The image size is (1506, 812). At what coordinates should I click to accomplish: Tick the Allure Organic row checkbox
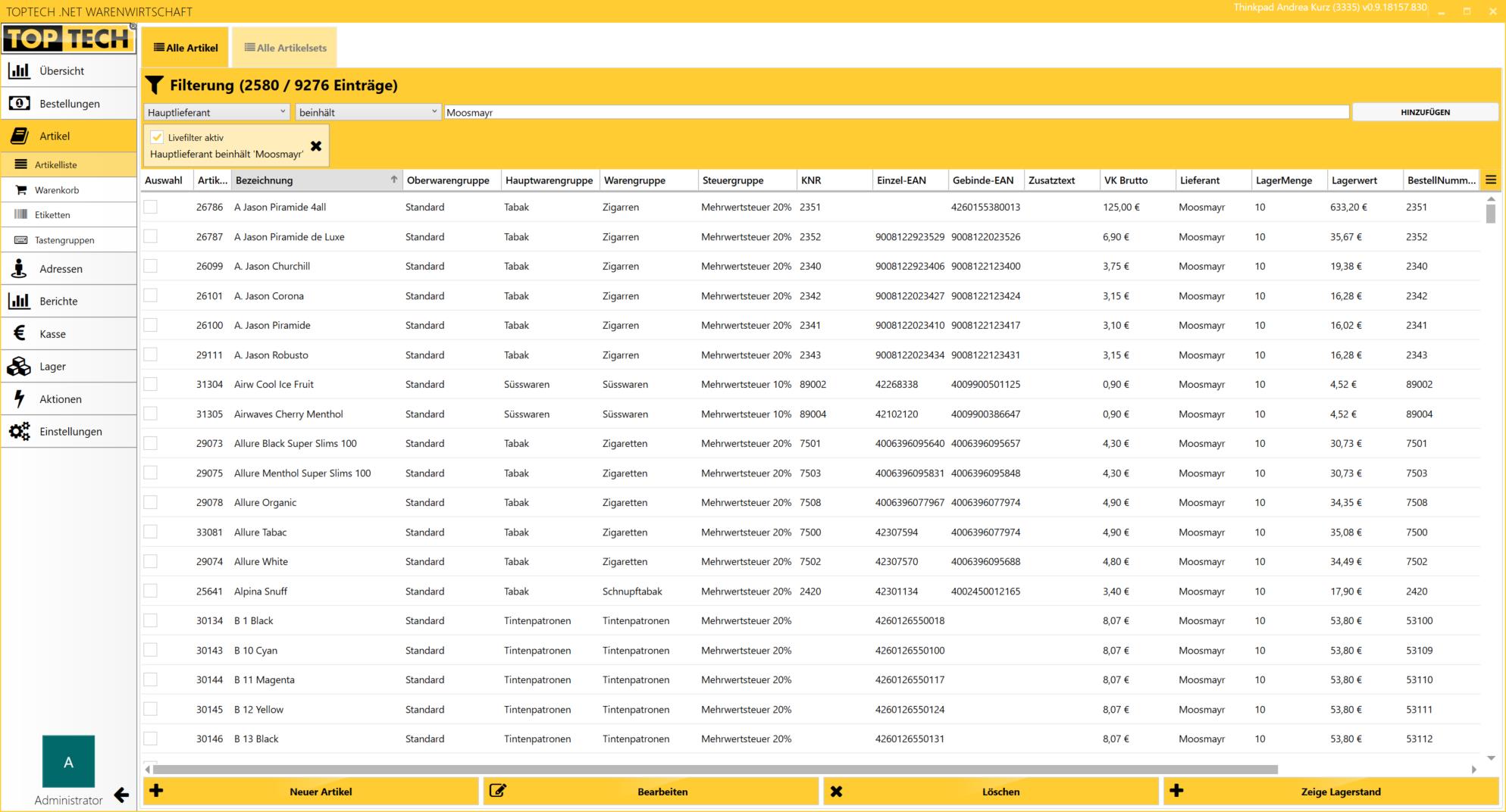151,502
